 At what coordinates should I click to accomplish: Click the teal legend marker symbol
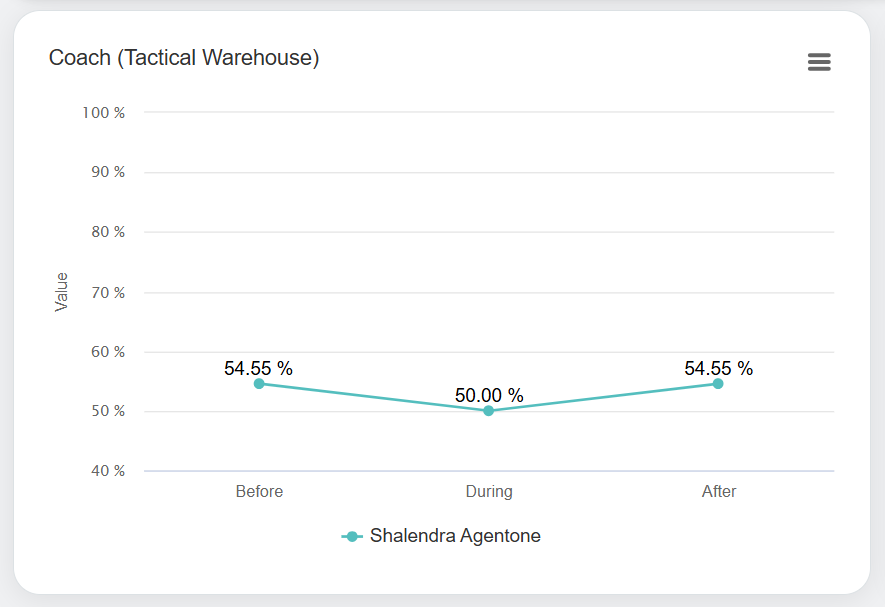coord(352,536)
